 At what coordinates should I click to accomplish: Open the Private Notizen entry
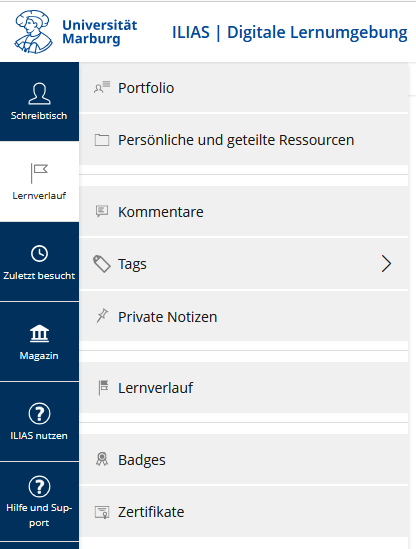click(244, 317)
